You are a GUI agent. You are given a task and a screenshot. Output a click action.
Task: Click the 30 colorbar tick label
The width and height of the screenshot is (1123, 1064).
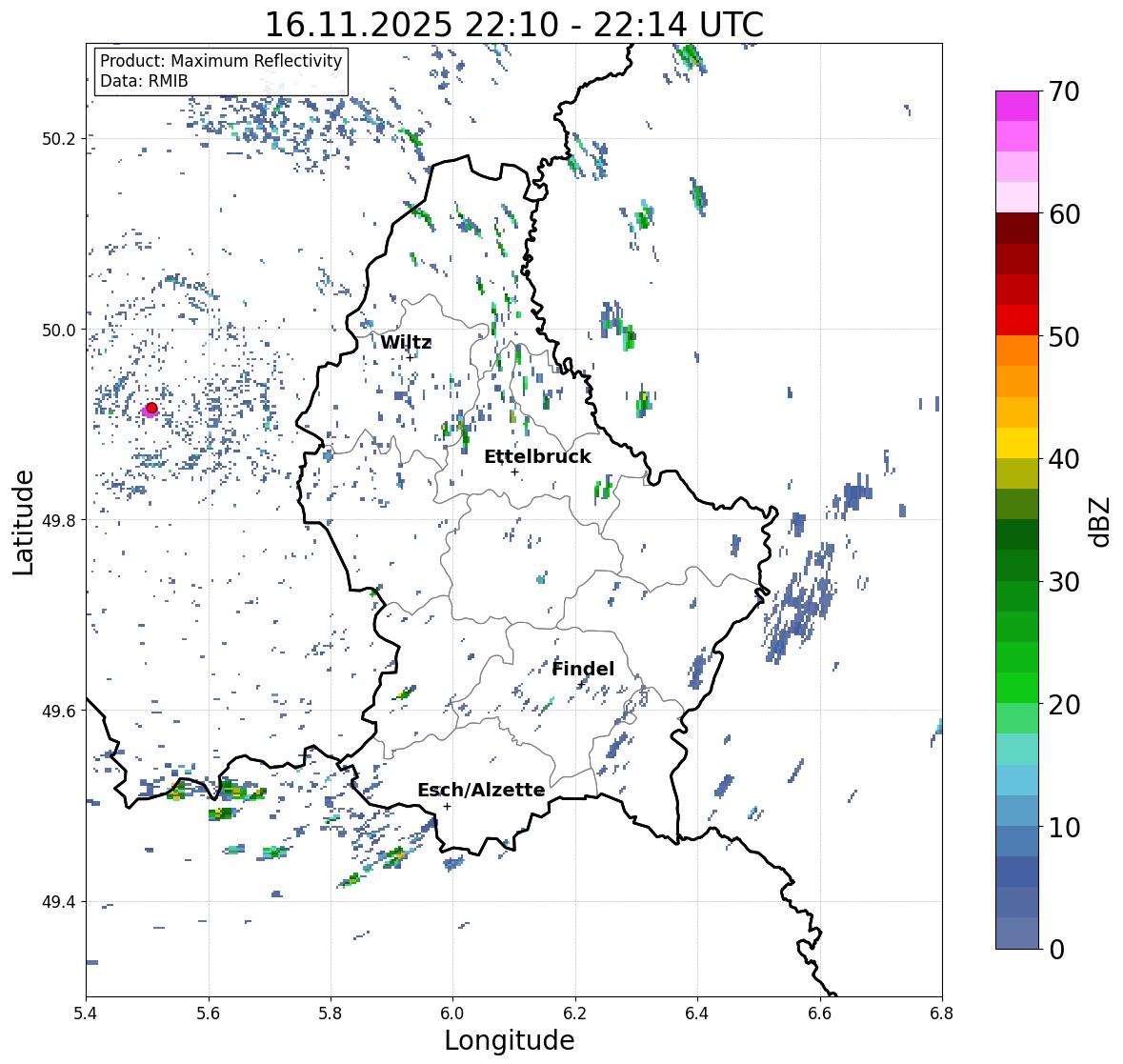1063,582
